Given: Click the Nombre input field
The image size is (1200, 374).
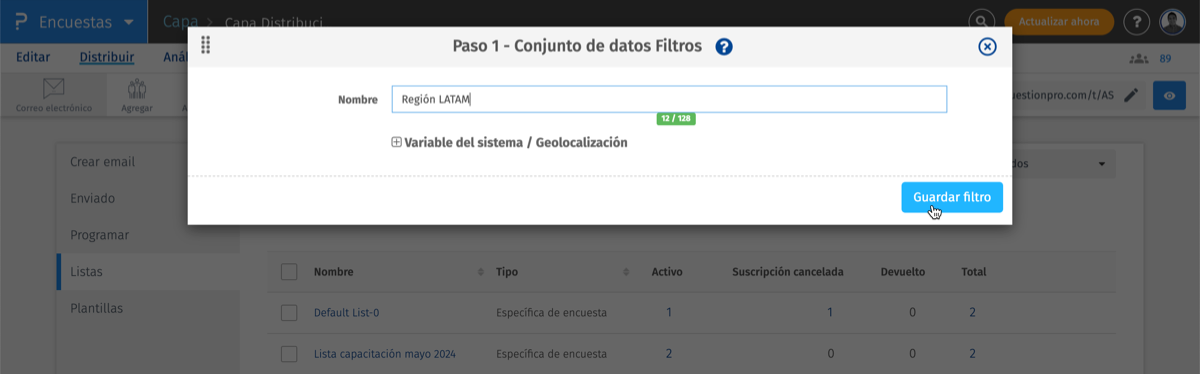Looking at the screenshot, I should pos(669,99).
